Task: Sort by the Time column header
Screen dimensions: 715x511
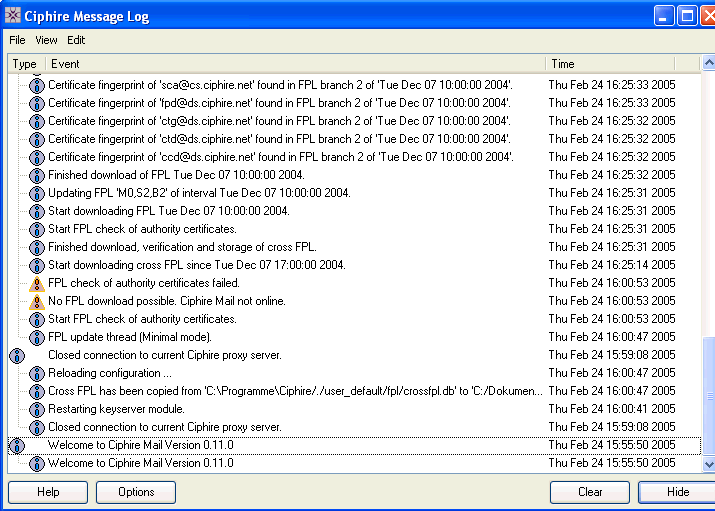Action: (610, 64)
